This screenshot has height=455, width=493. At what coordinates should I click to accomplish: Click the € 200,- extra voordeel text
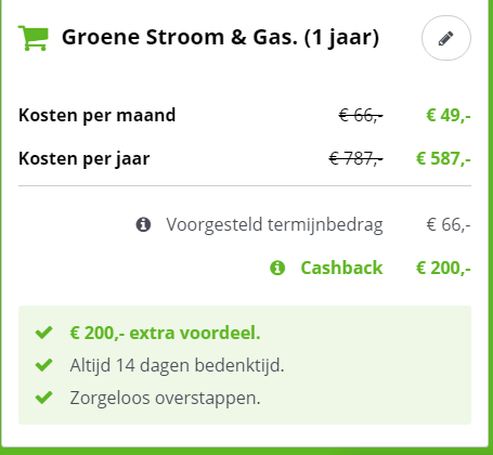click(x=165, y=333)
